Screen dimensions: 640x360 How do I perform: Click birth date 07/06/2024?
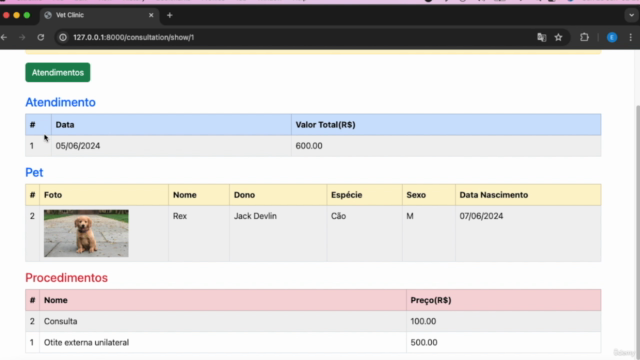tap(481, 216)
